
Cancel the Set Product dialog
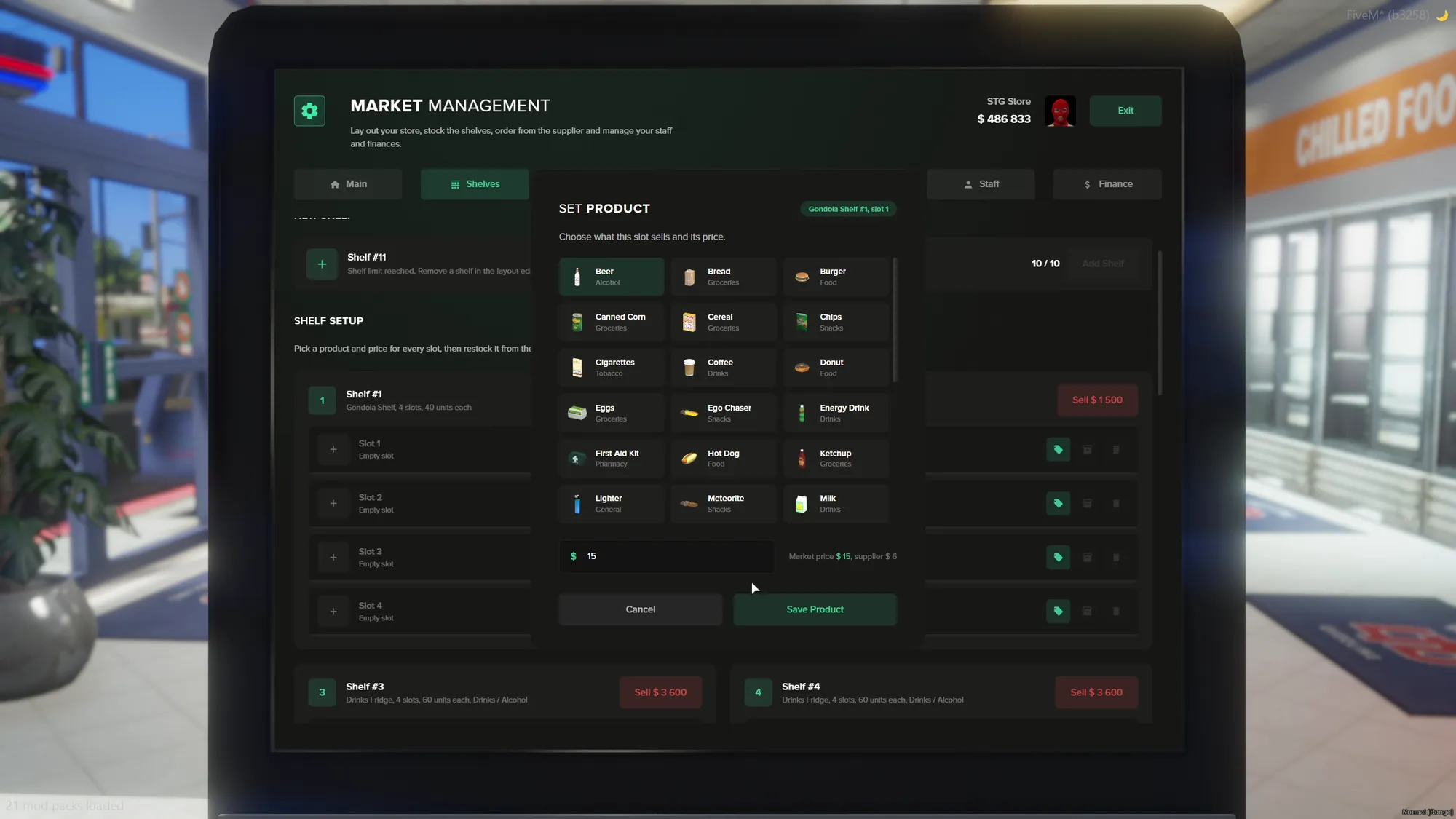point(641,609)
